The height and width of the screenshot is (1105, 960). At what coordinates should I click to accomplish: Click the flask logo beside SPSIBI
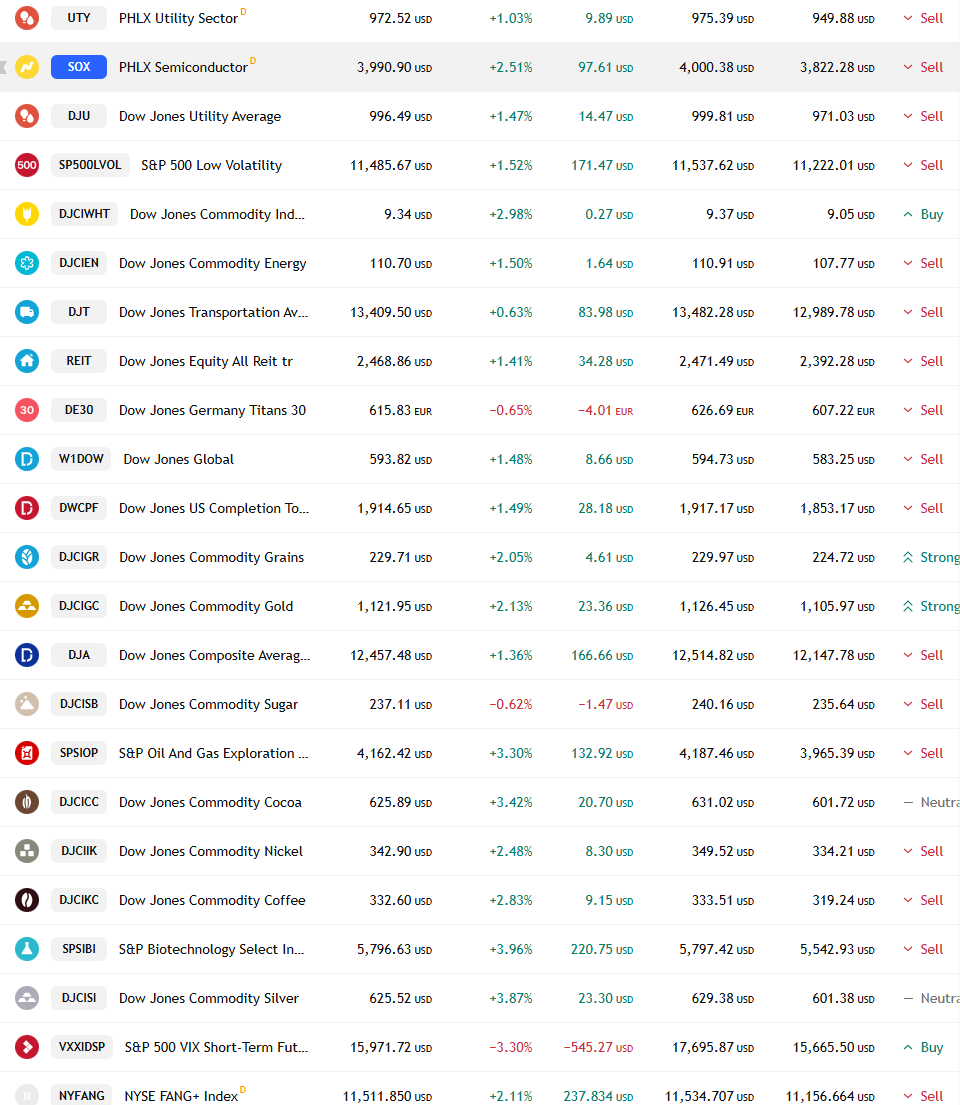tap(27, 949)
